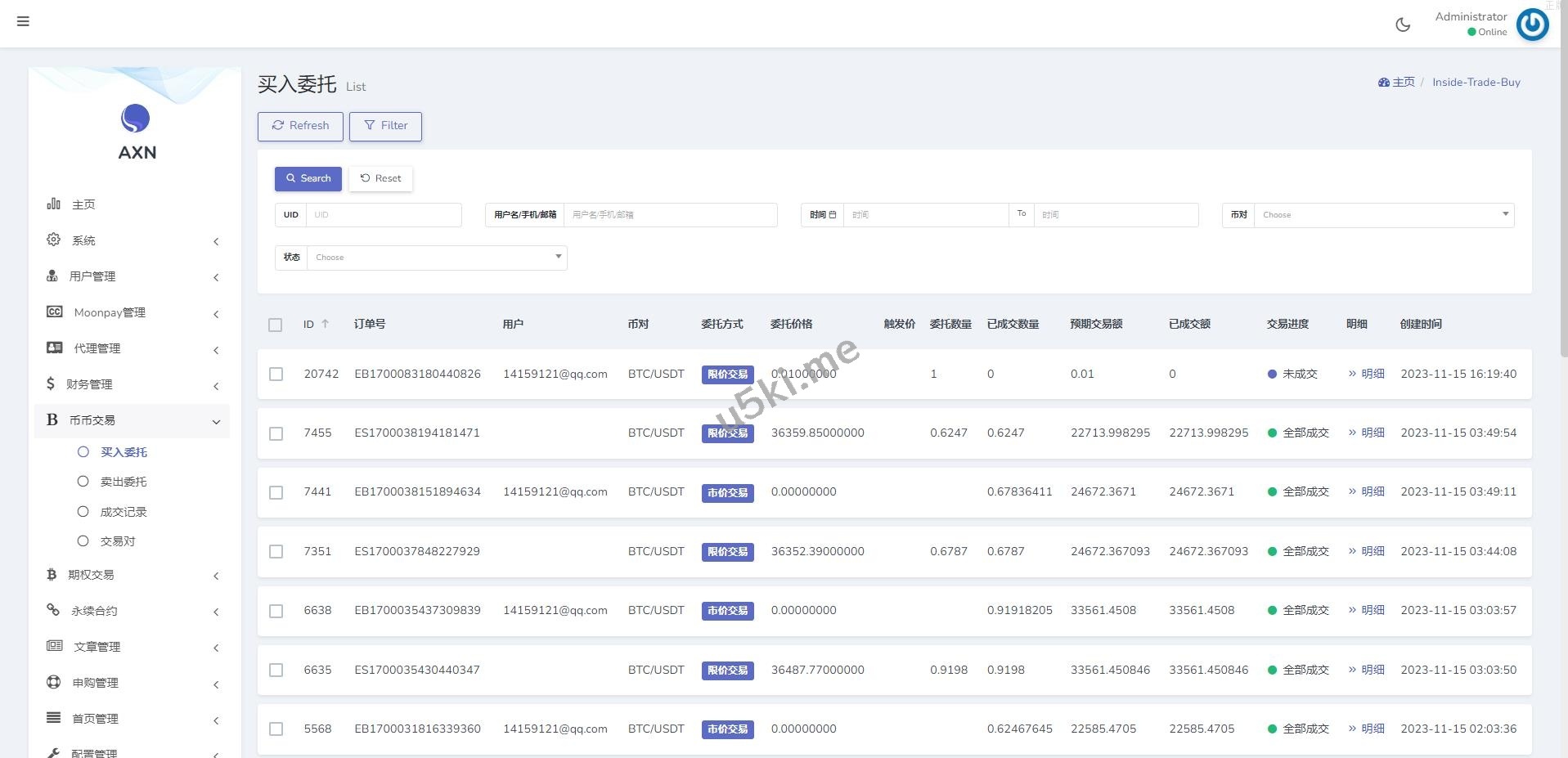
Task: Toggle dark mode moon icon
Action: coord(1403,25)
